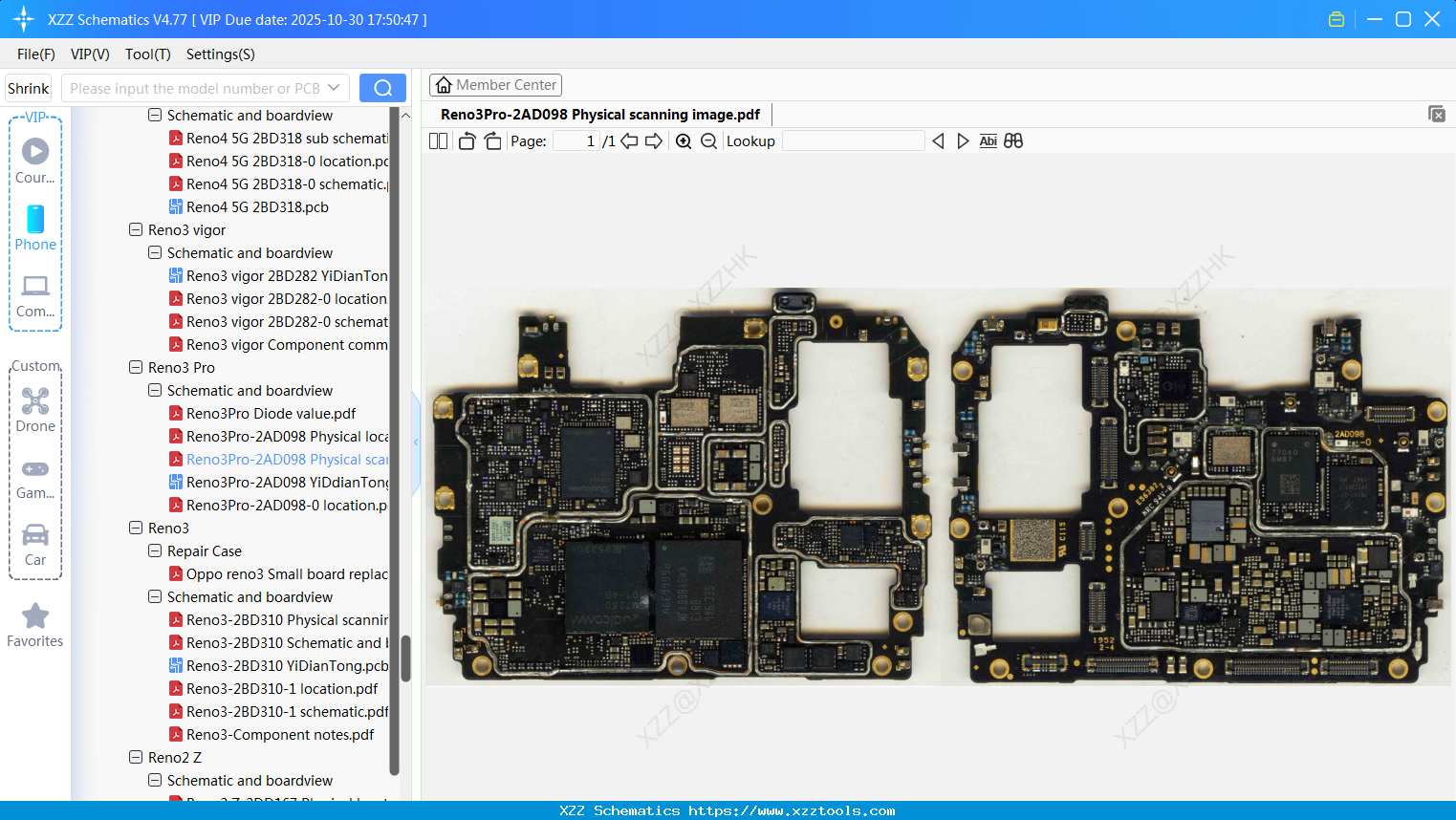Image resolution: width=1456 pixels, height=820 pixels.
Task: Go to the next page arrow
Action: (x=654, y=141)
